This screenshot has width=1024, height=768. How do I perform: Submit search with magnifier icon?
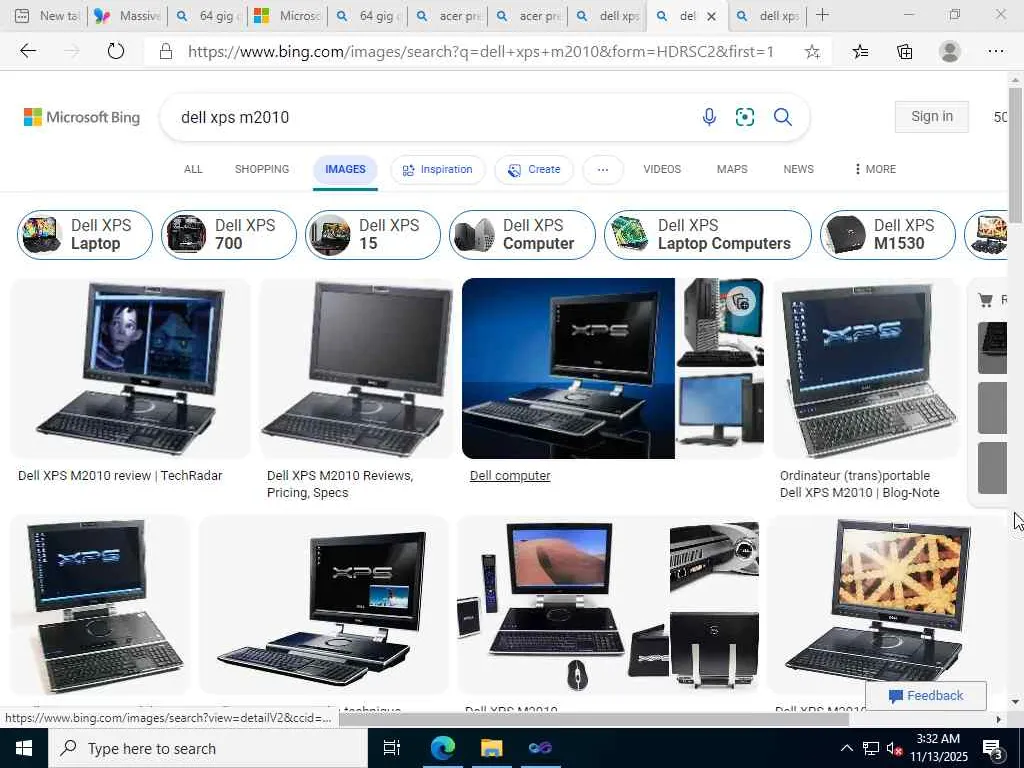click(x=782, y=117)
